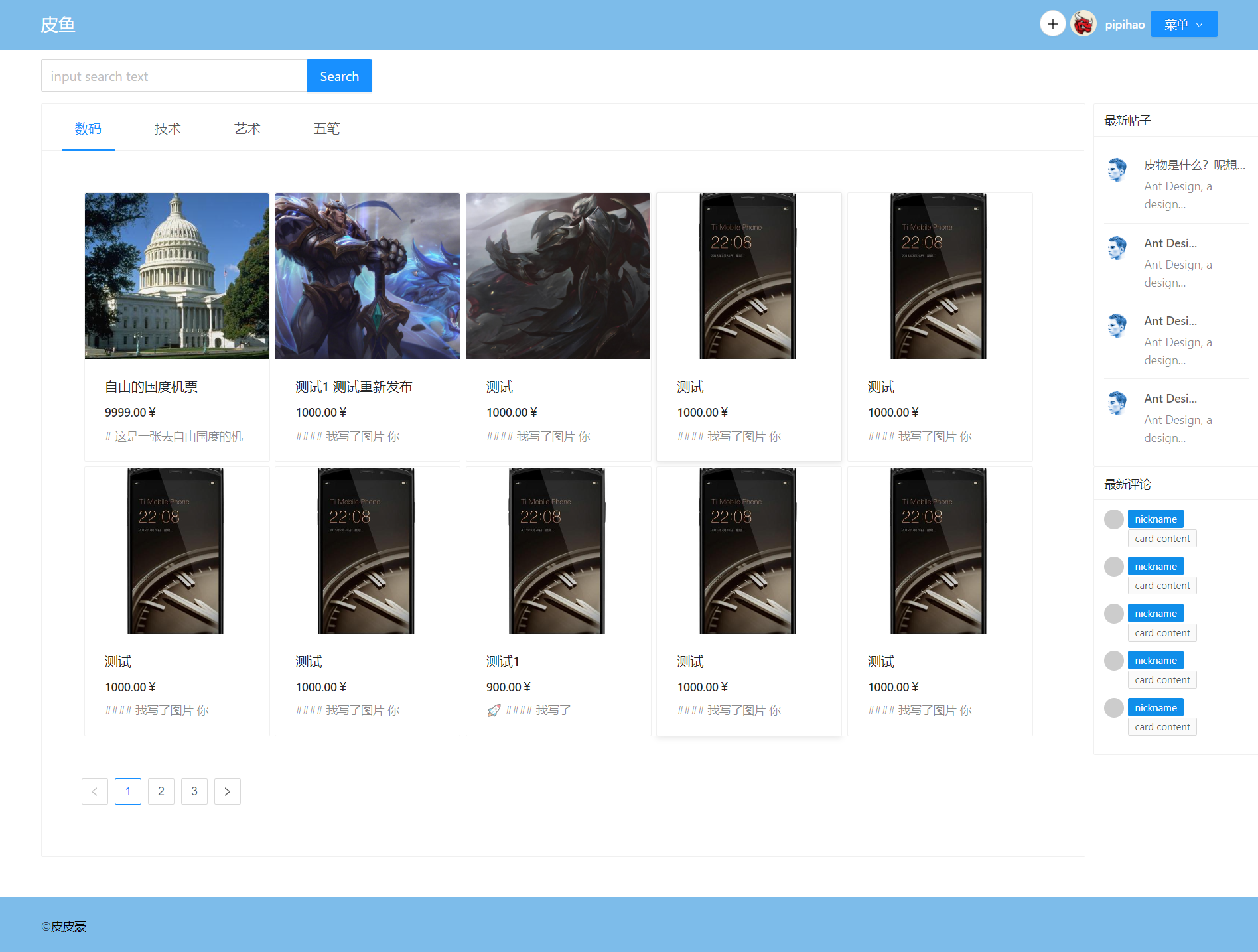1258x952 pixels.
Task: Expand the 菜单 dropdown menu
Action: (1184, 24)
